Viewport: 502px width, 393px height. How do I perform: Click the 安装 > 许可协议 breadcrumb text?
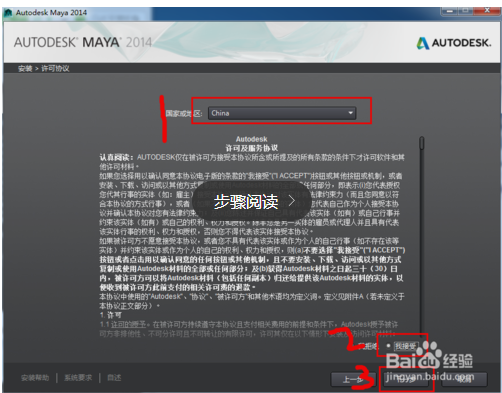point(44,69)
